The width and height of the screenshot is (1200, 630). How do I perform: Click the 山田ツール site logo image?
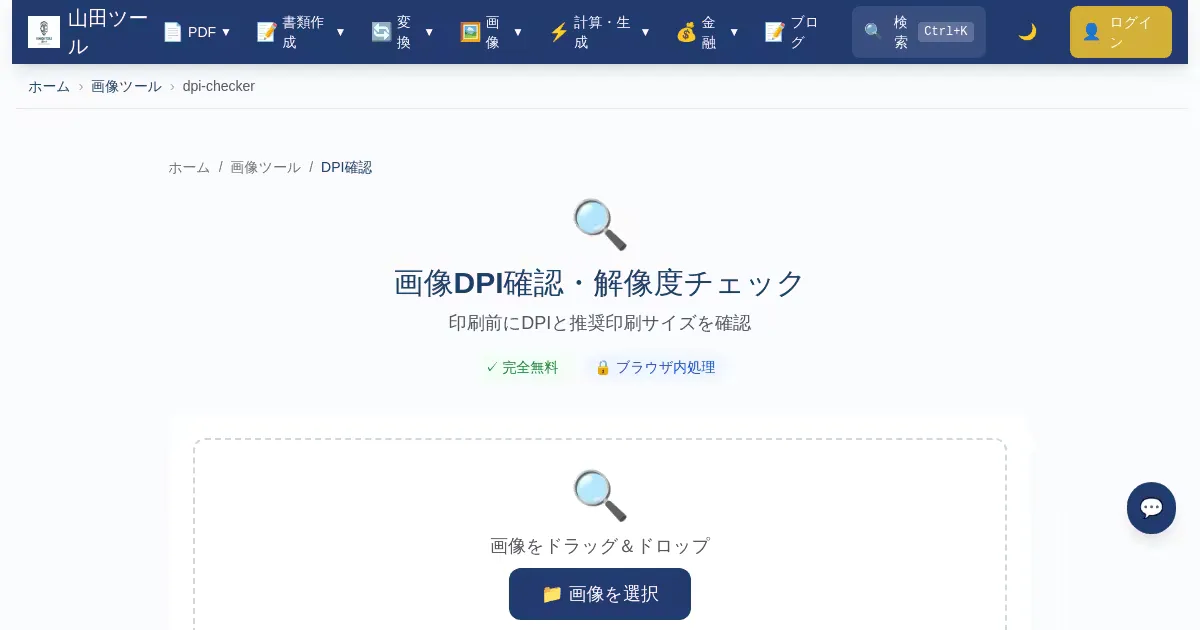point(44,32)
